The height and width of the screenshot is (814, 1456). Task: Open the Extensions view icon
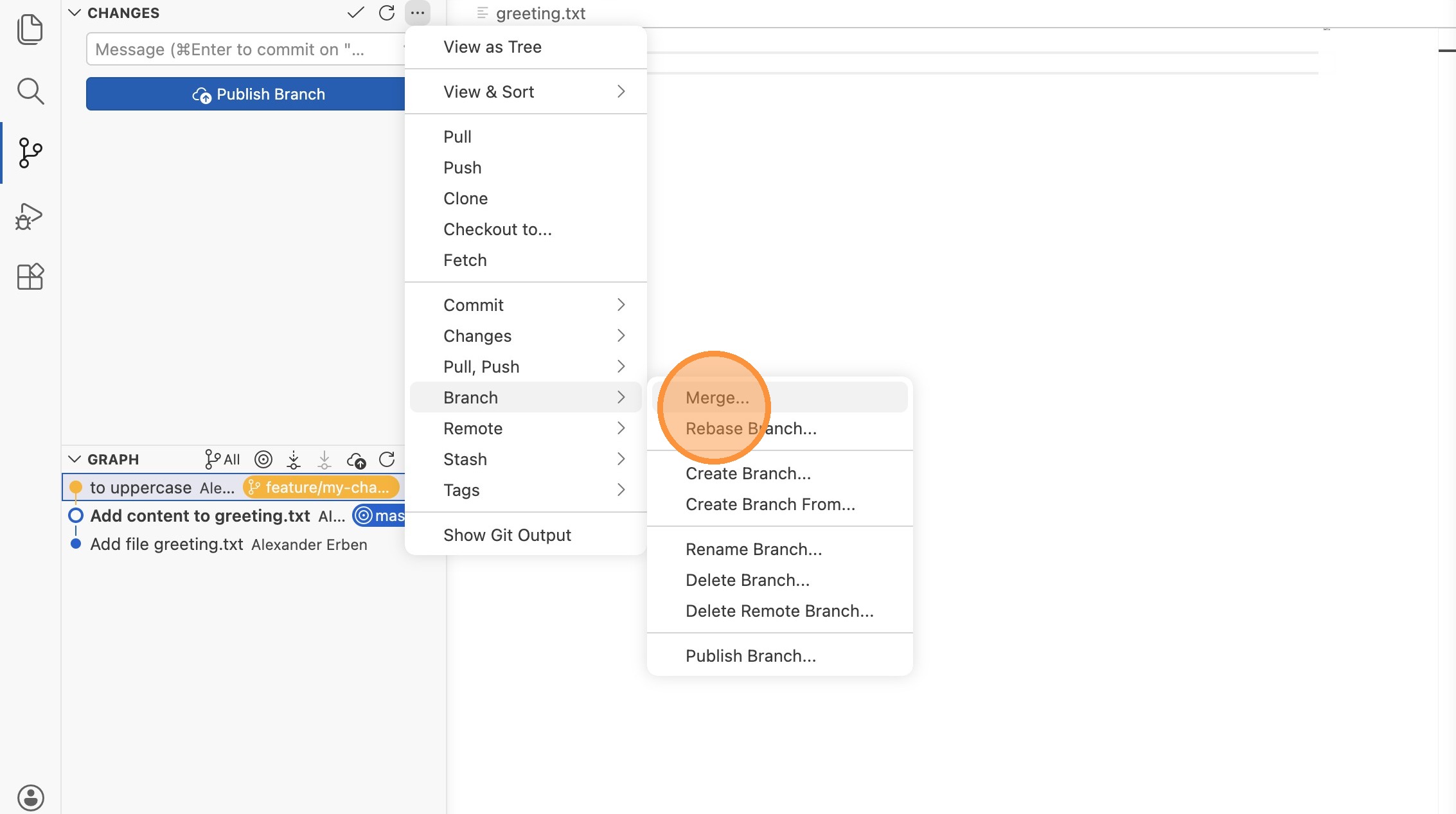pyautogui.click(x=30, y=277)
